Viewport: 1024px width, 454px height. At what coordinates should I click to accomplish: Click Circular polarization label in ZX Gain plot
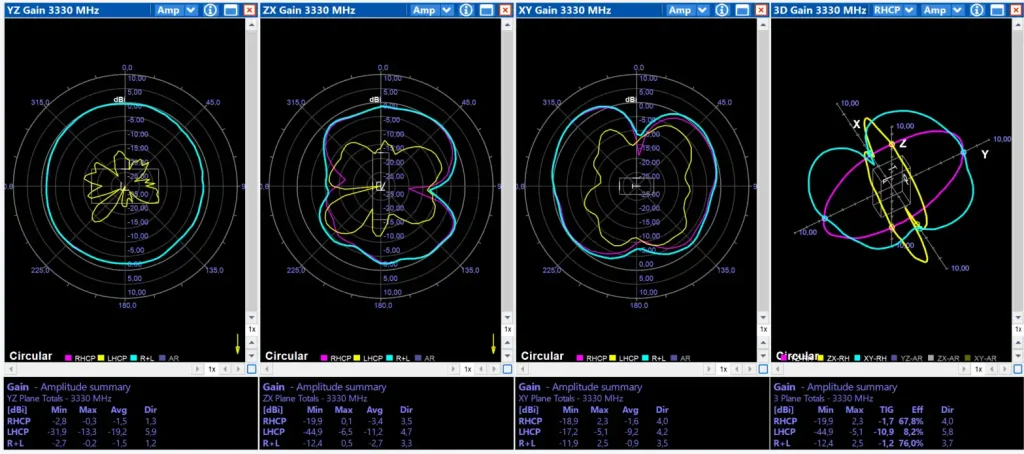(x=287, y=356)
